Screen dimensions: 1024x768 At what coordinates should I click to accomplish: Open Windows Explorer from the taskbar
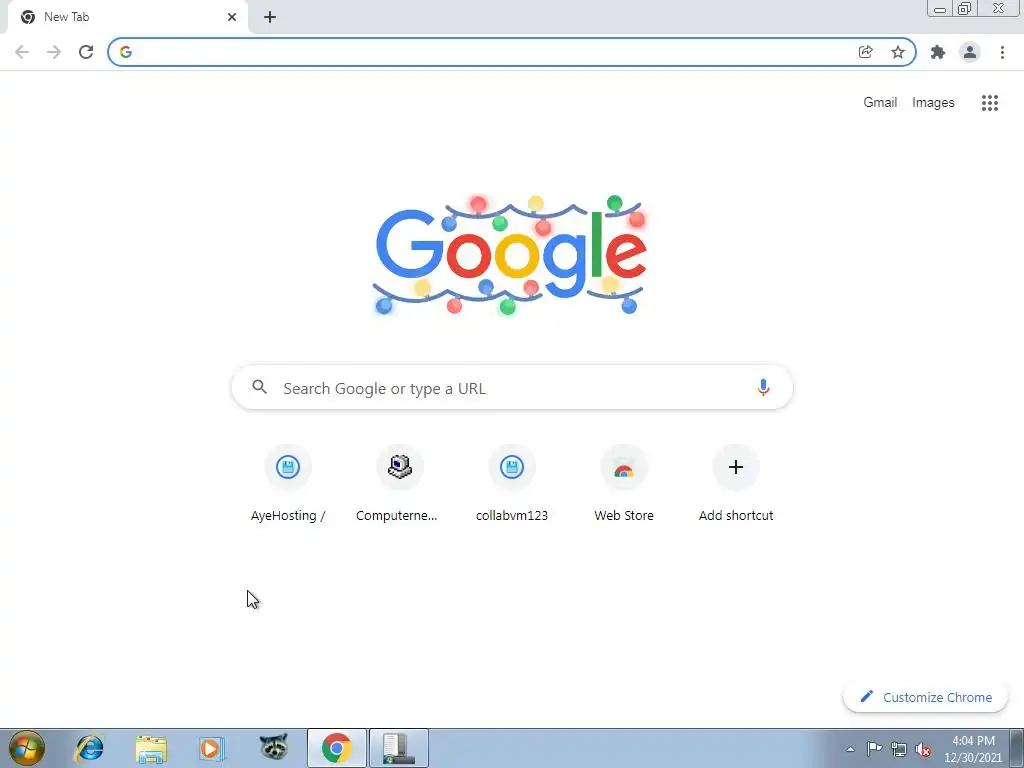(151, 748)
